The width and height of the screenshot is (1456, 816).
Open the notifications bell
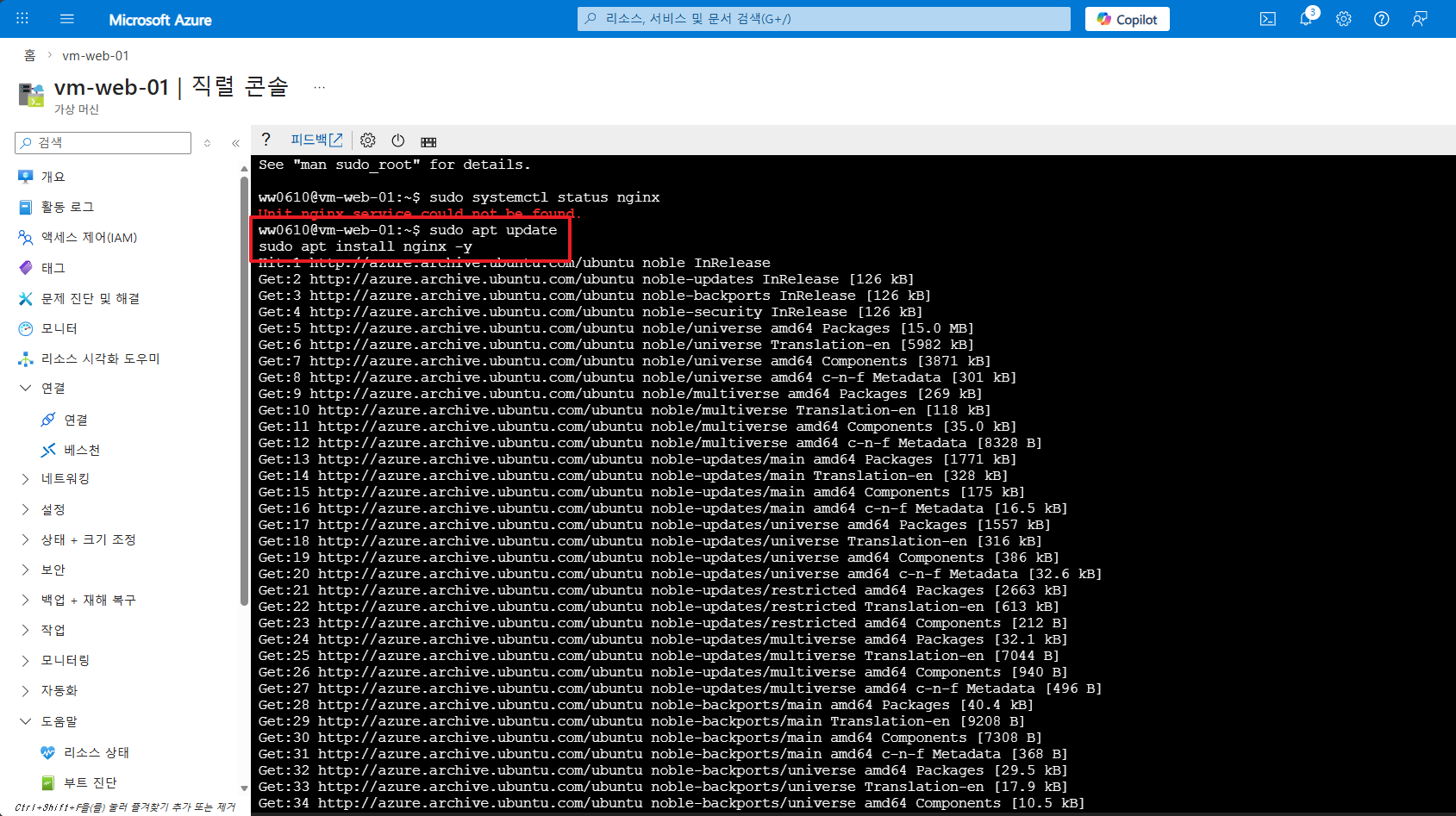point(1306,19)
